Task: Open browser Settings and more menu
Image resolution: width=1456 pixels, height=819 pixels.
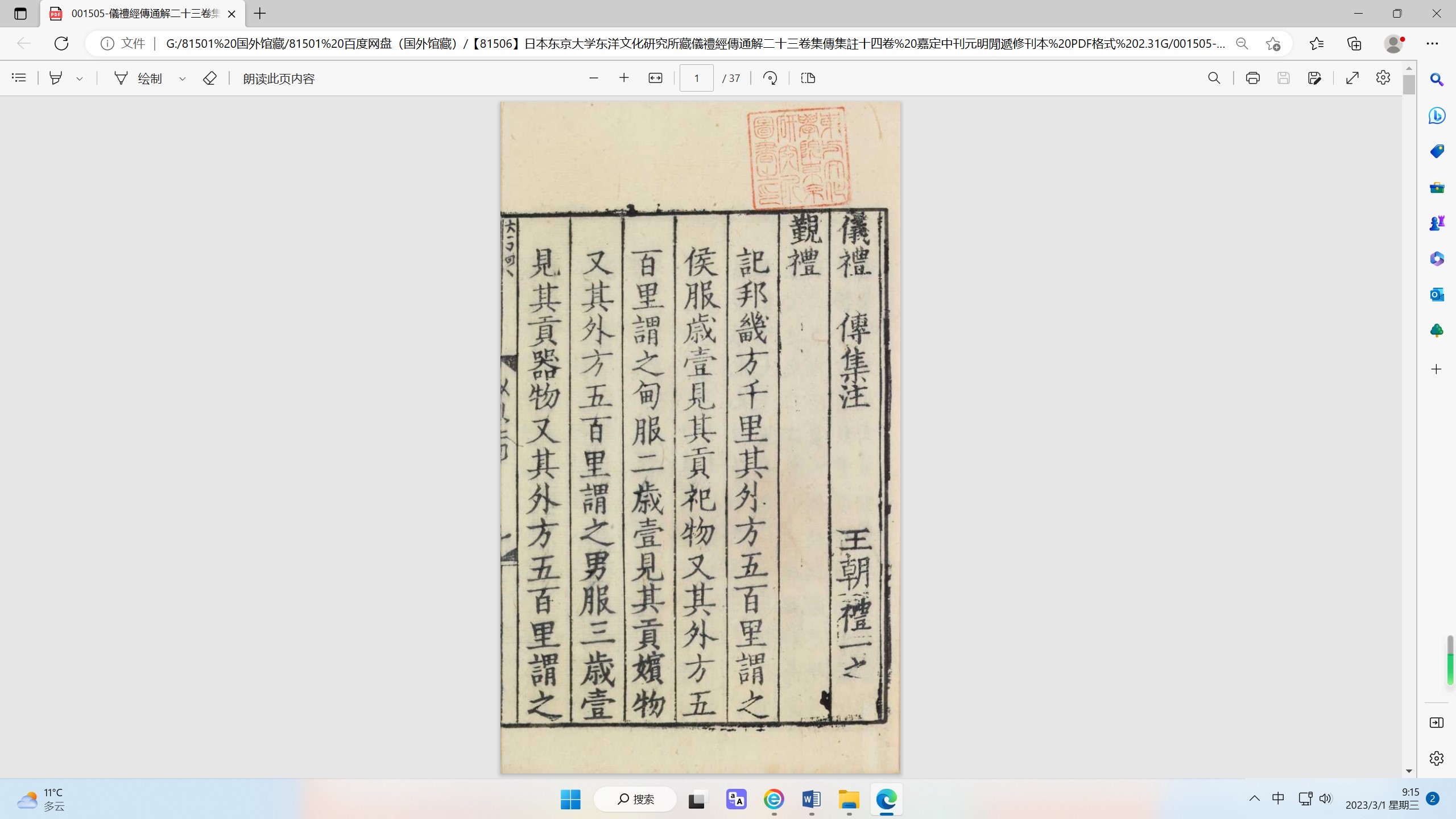Action: coord(1432,44)
